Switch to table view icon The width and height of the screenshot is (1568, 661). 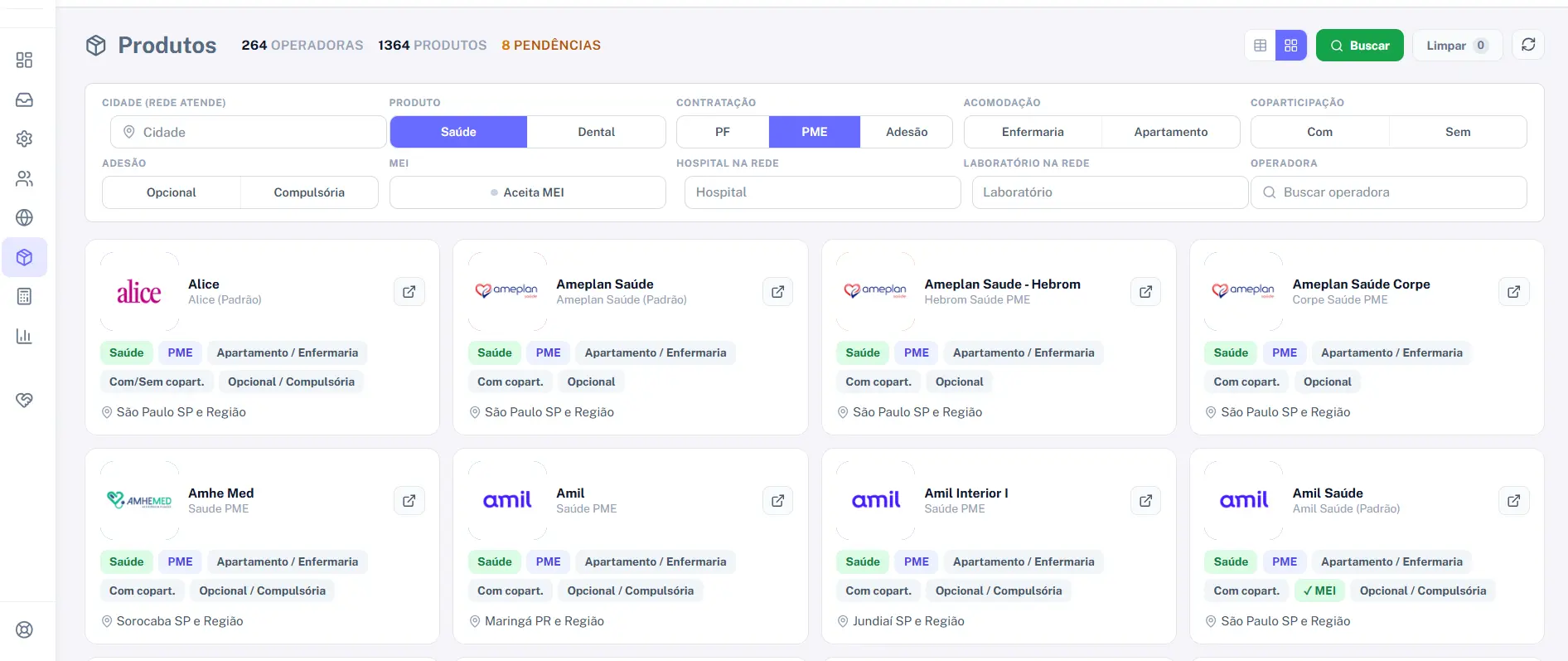tap(1260, 46)
